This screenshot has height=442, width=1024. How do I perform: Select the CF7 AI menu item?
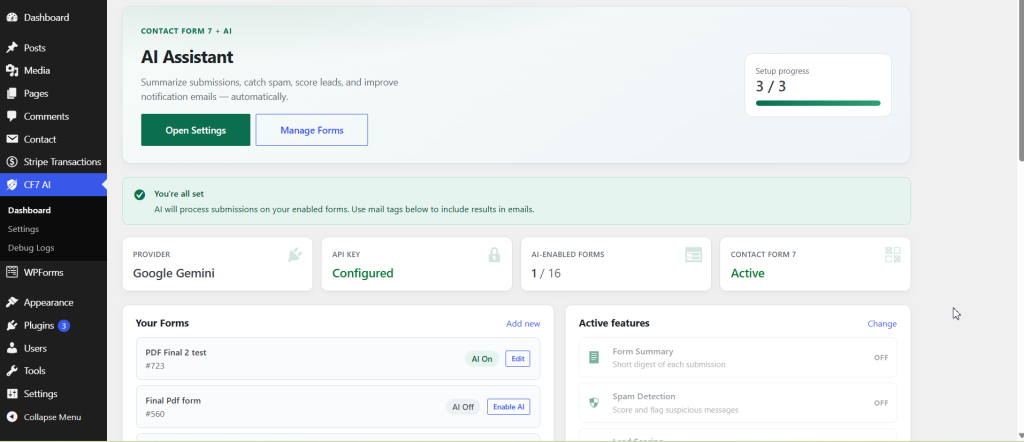pos(54,185)
